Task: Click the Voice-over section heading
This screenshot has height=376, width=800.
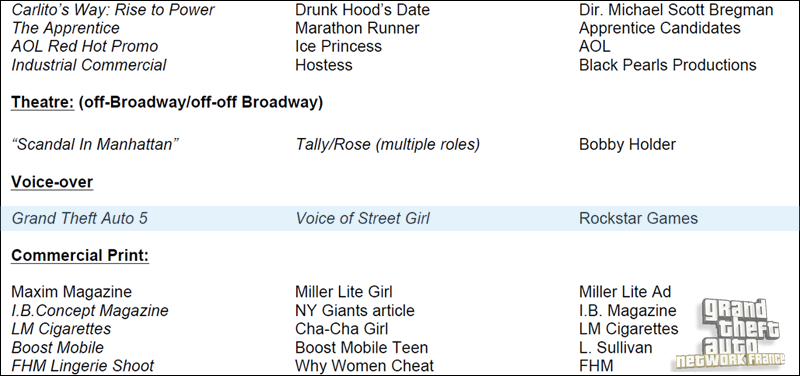Action: (52, 182)
